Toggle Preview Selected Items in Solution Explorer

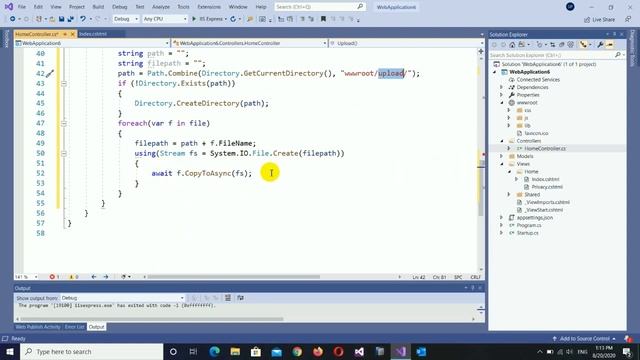pos(610,45)
